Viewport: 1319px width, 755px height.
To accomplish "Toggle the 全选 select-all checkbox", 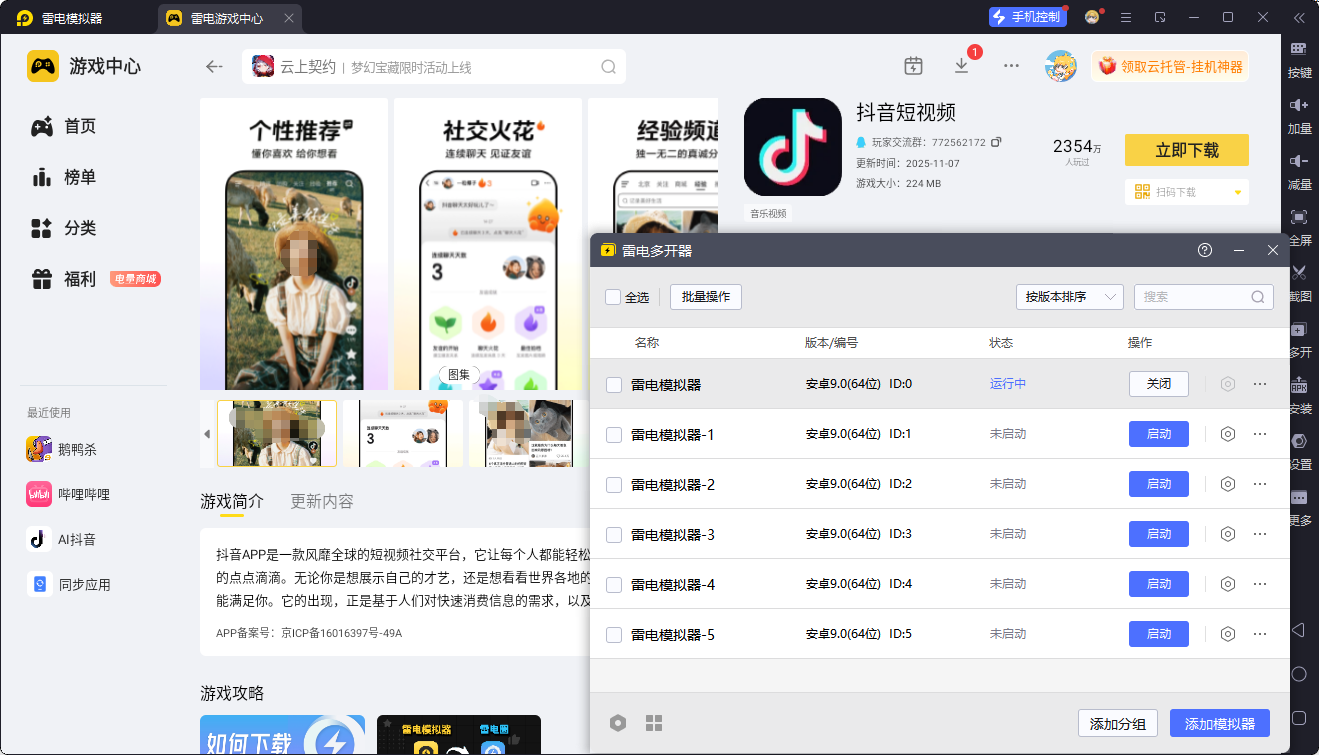I will (x=613, y=297).
